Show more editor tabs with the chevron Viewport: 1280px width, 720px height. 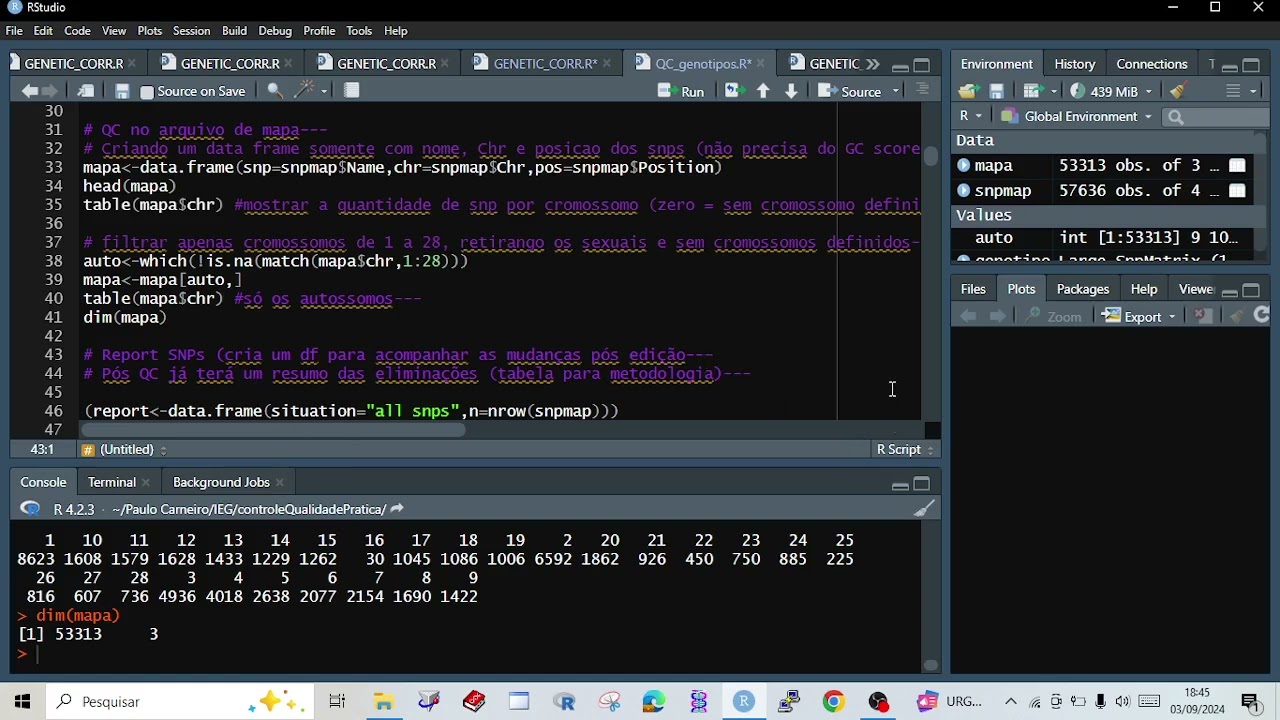click(x=873, y=64)
